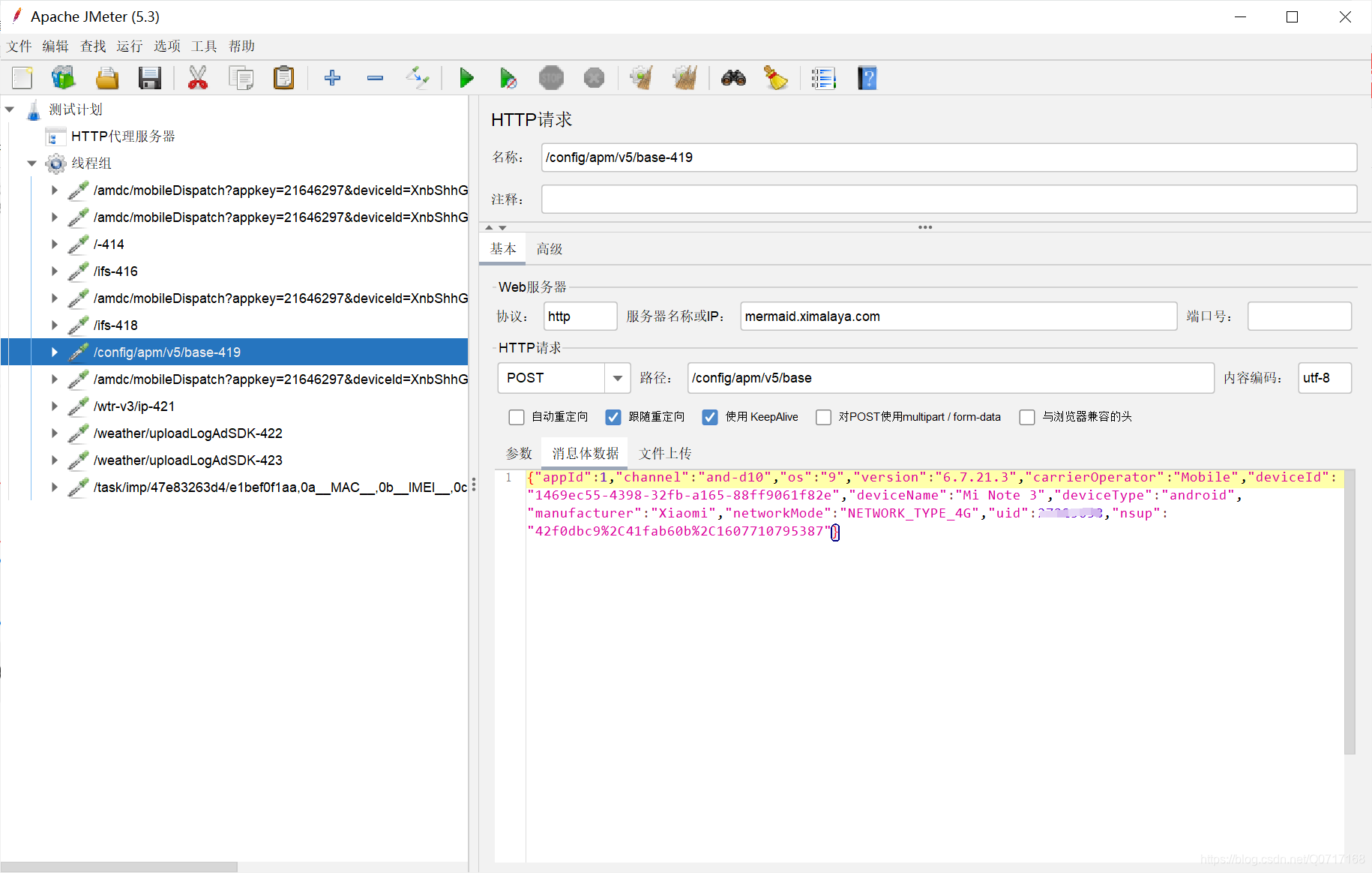Expand the /wtr-v3/ip-421 node
Screen dimensions: 1372x873
click(54, 406)
